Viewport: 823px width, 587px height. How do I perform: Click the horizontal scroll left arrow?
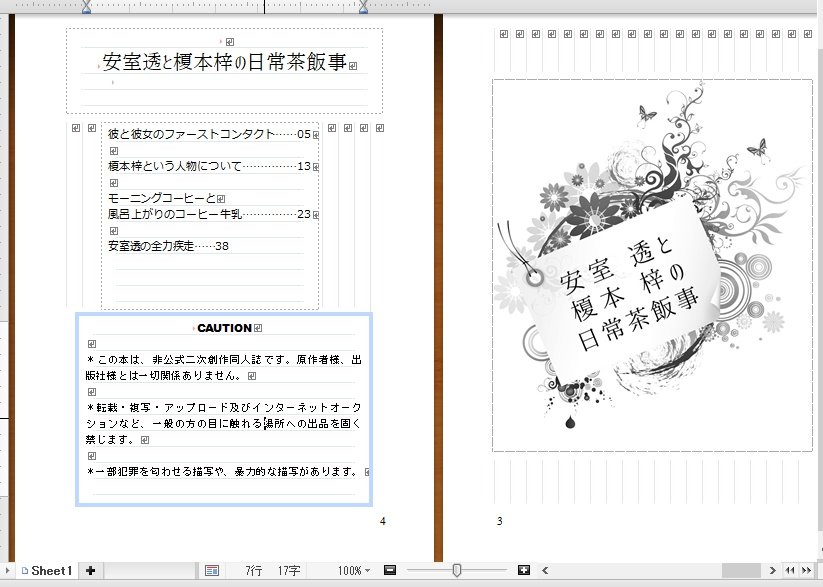point(545,570)
